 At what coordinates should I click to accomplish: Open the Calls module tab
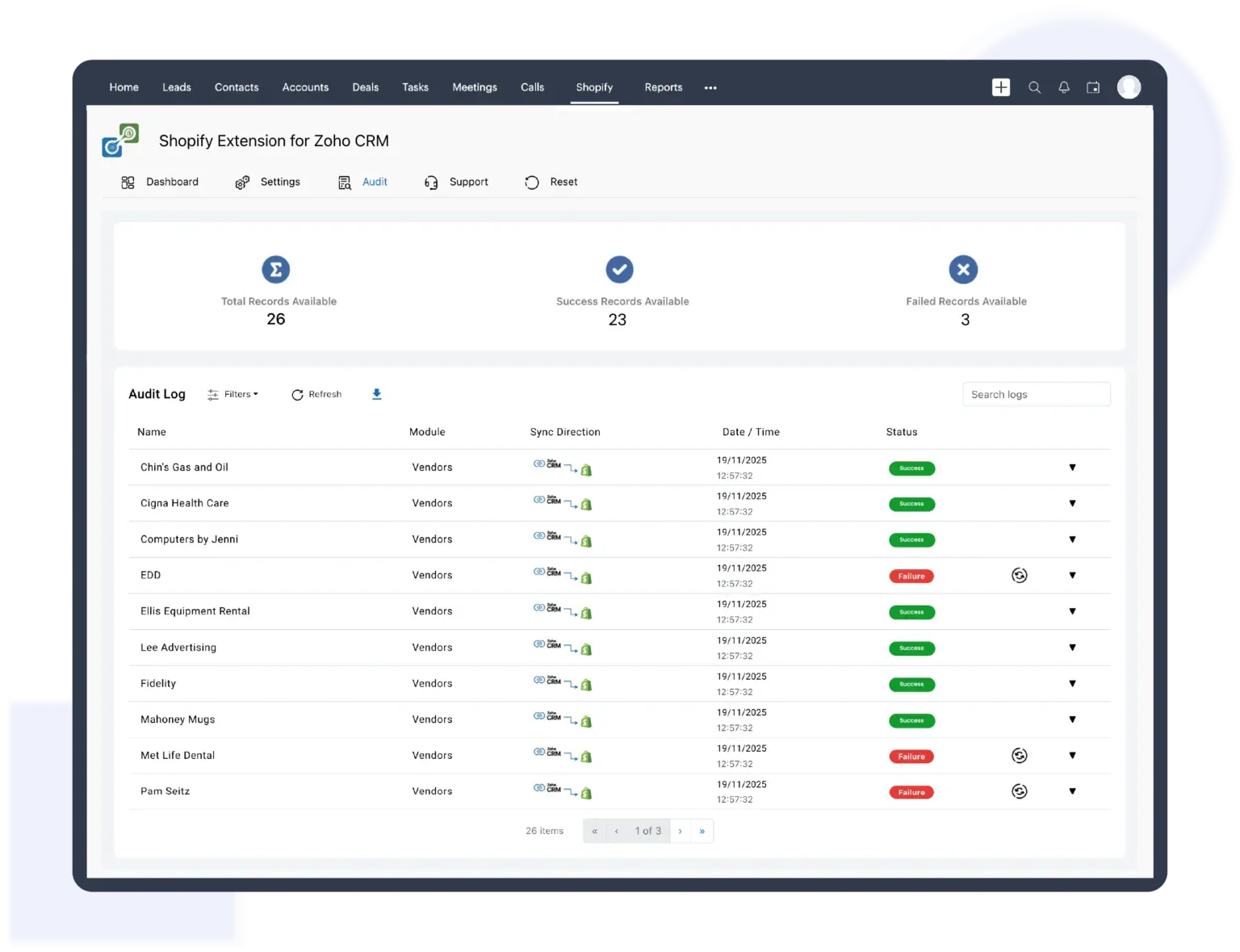532,87
